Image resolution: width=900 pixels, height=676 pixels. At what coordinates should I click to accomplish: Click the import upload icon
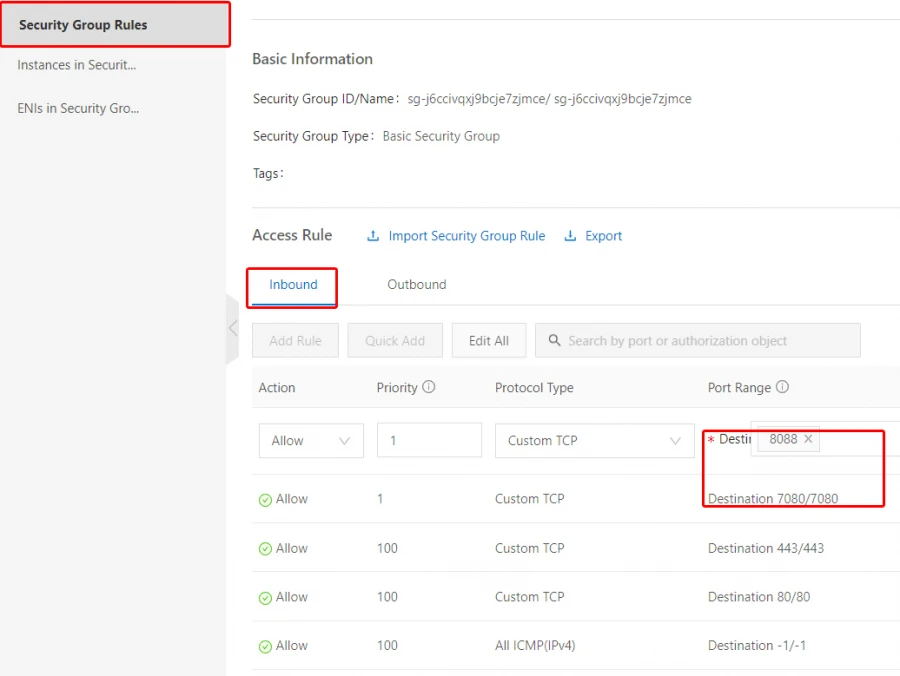coord(373,236)
